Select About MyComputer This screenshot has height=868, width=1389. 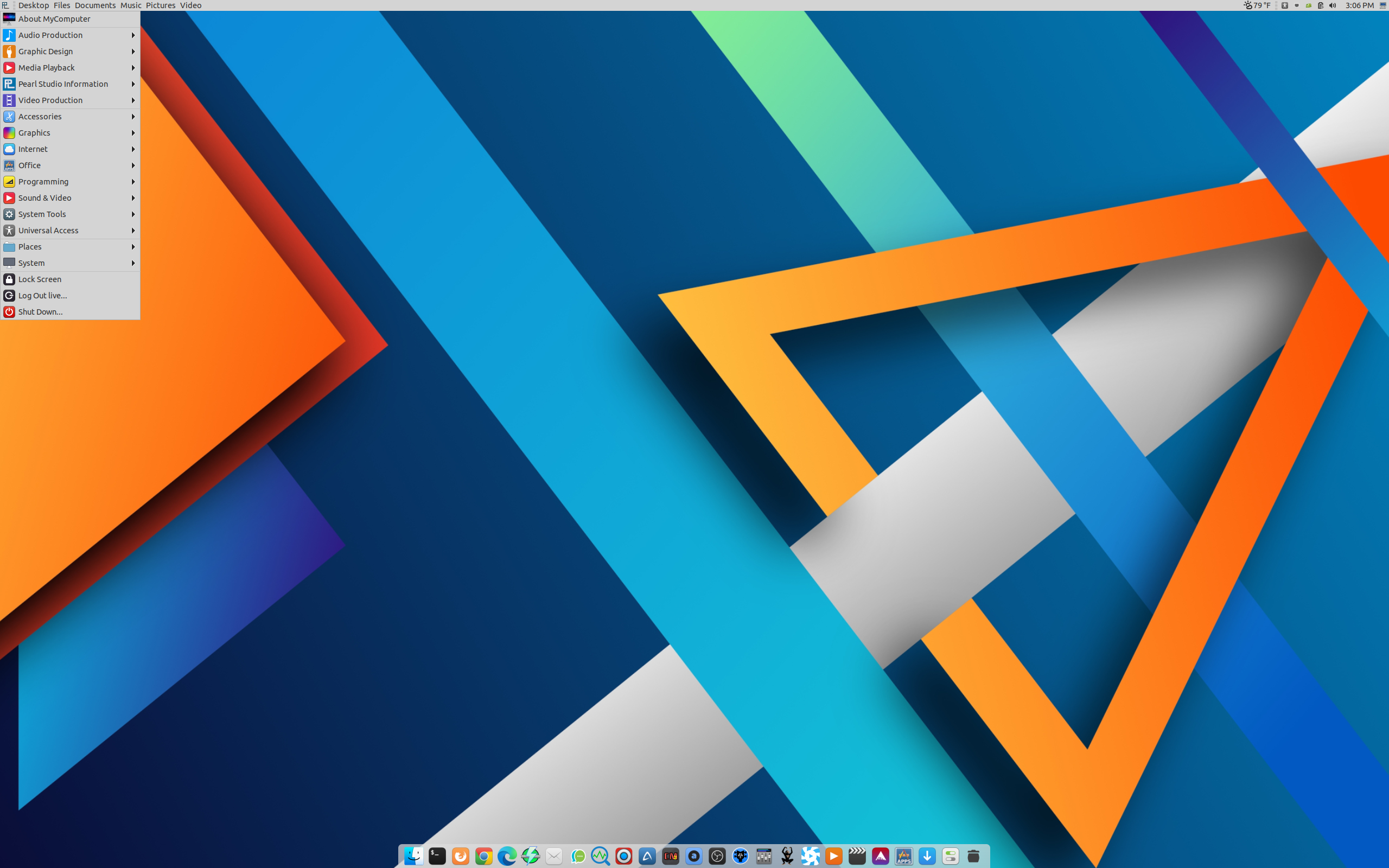pyautogui.click(x=70, y=19)
